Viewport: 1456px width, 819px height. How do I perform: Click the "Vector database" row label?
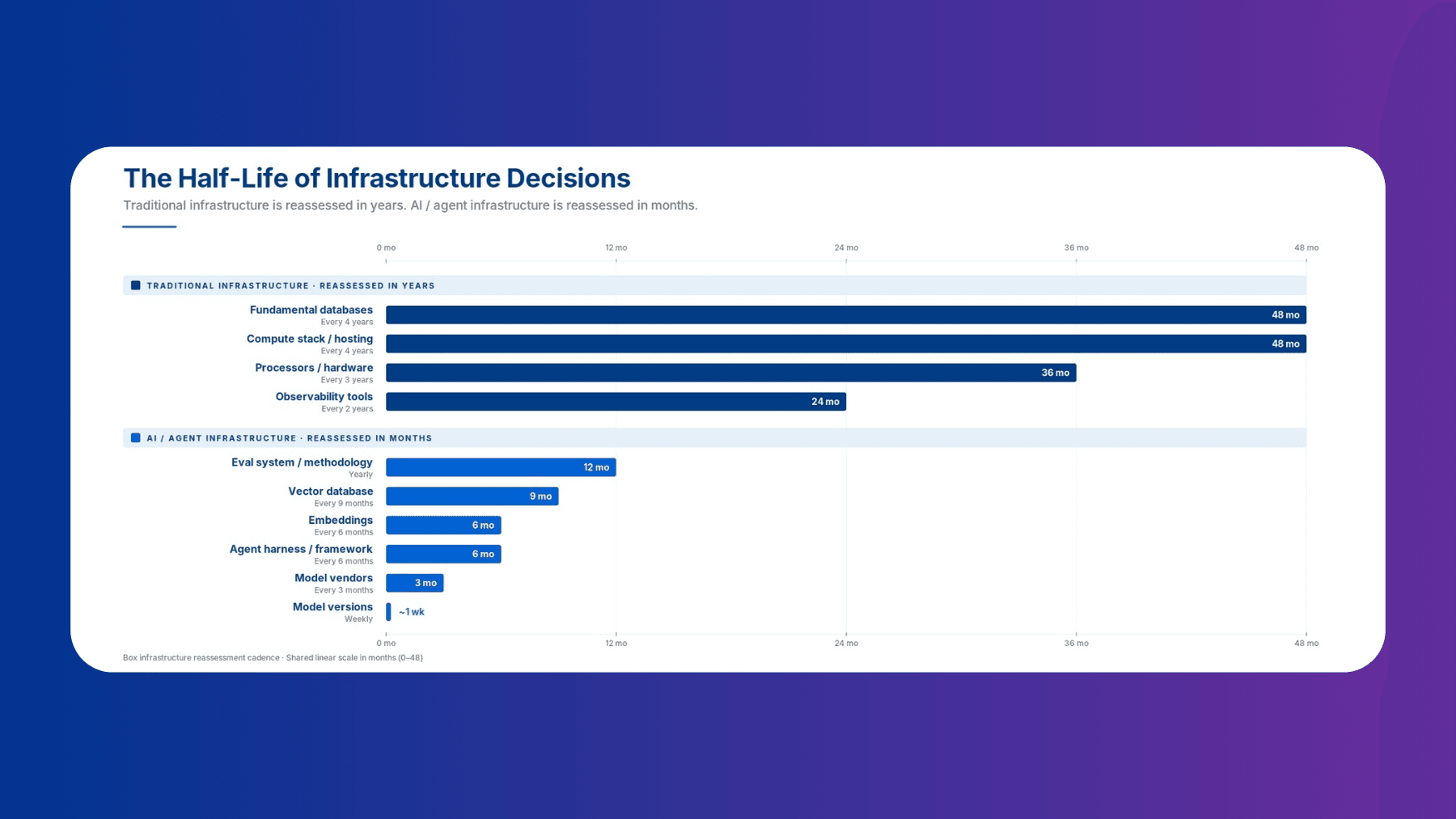[331, 492]
